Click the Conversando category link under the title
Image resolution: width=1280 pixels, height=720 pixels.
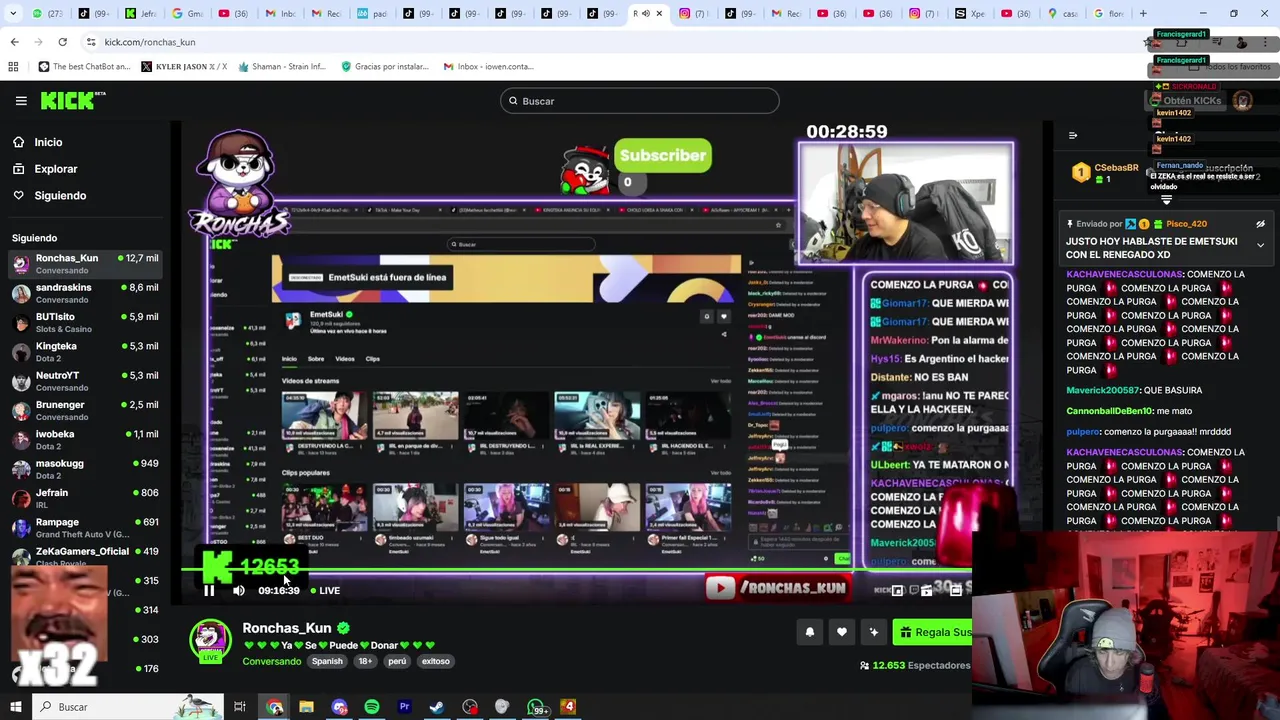click(x=271, y=661)
